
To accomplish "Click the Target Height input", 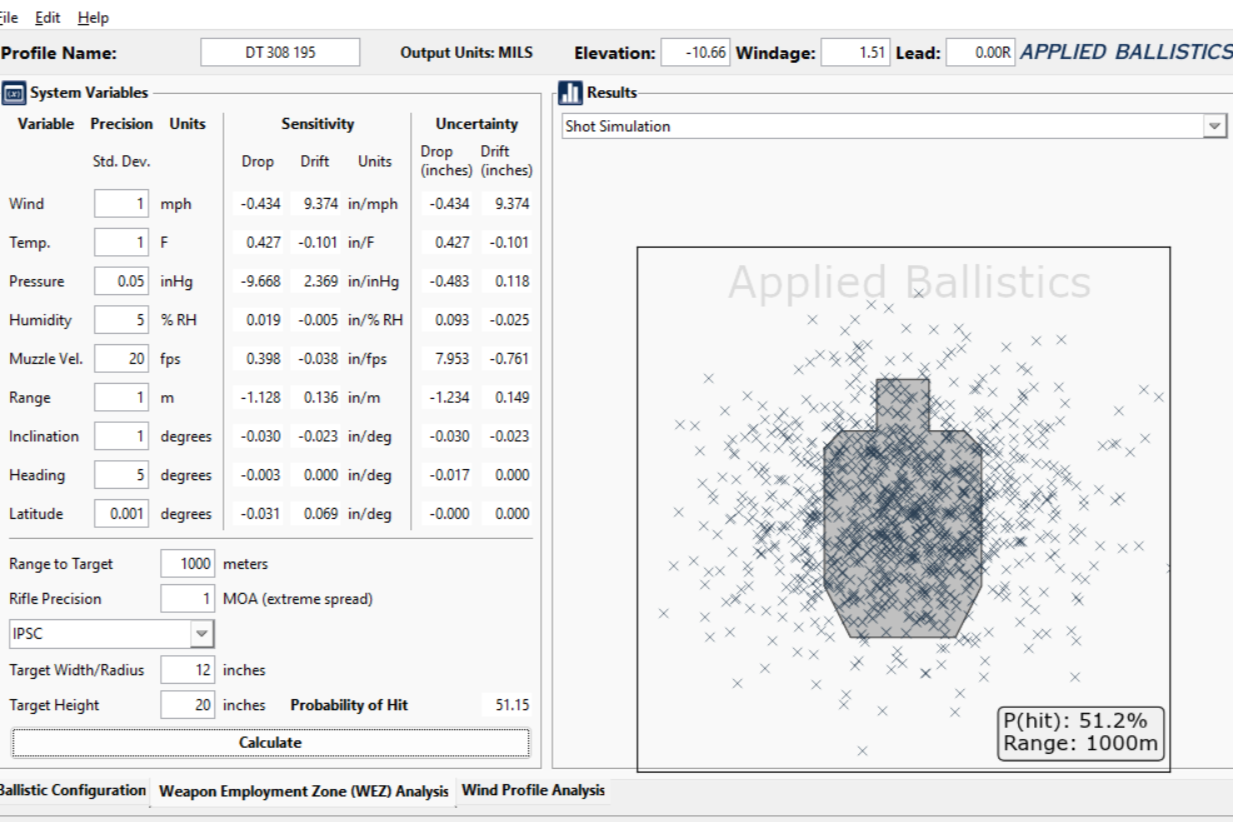I will coord(188,705).
